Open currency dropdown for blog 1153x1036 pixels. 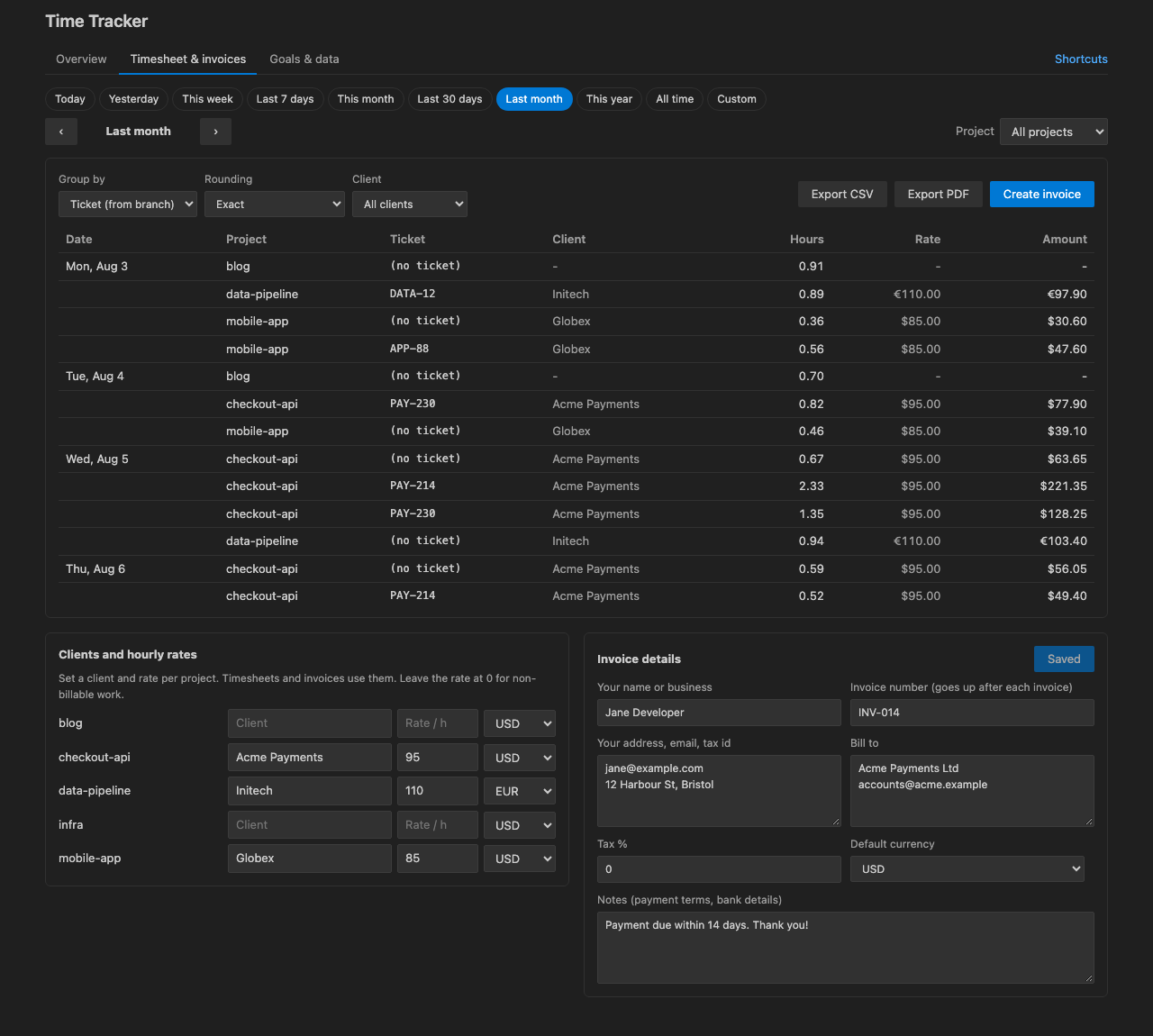pyautogui.click(x=520, y=723)
